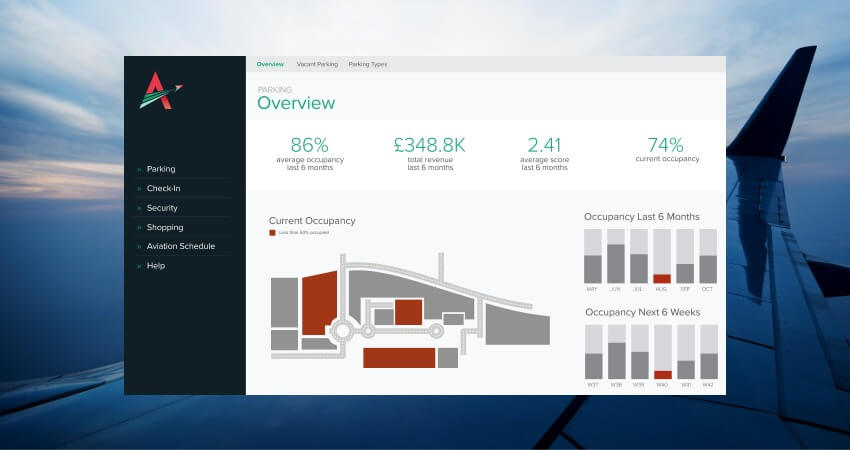Click the chevron arrow beside Aviation Schedule
850x450 pixels.
139,247
